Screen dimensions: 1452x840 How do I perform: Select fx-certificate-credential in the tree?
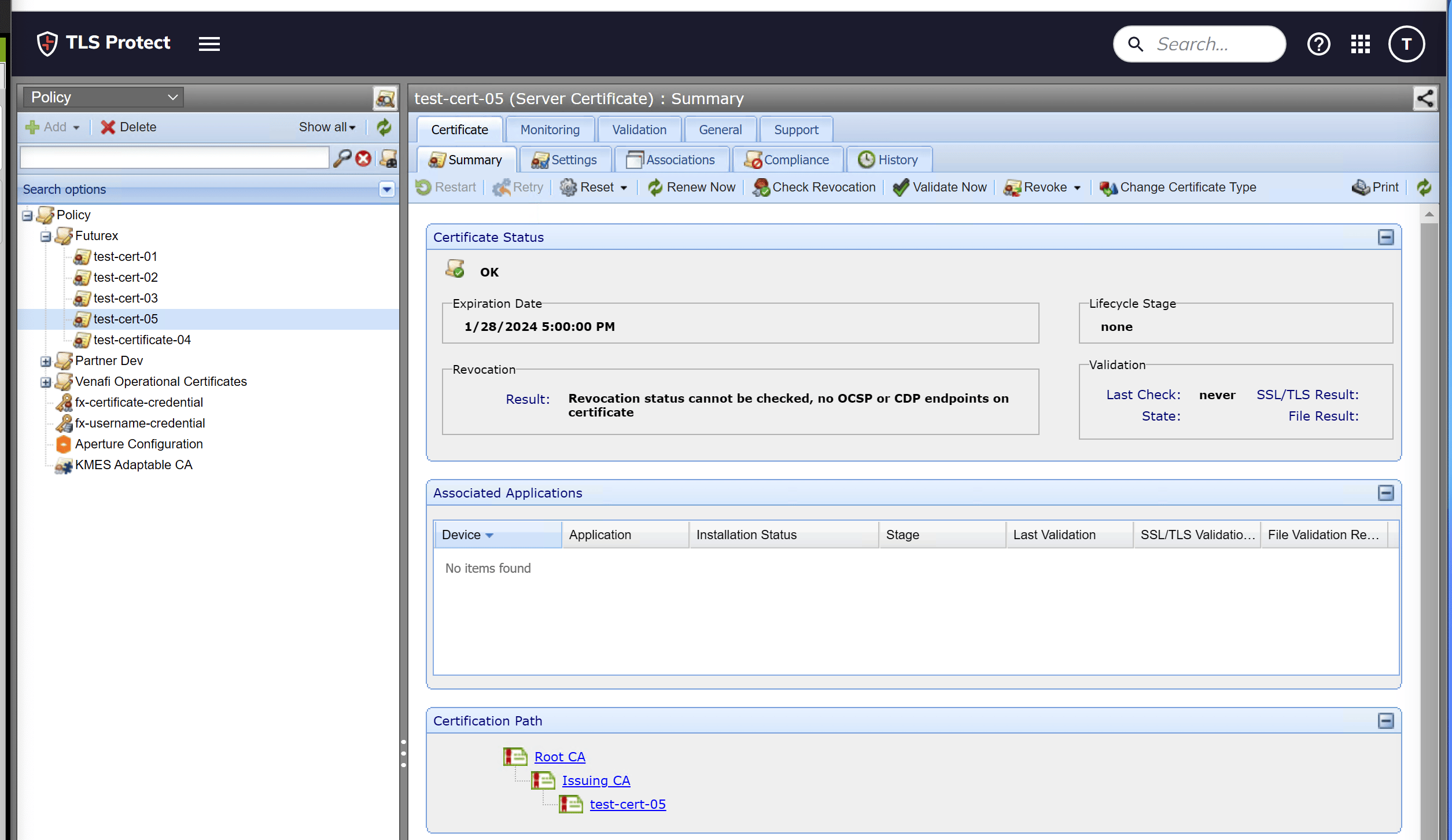[x=139, y=402]
